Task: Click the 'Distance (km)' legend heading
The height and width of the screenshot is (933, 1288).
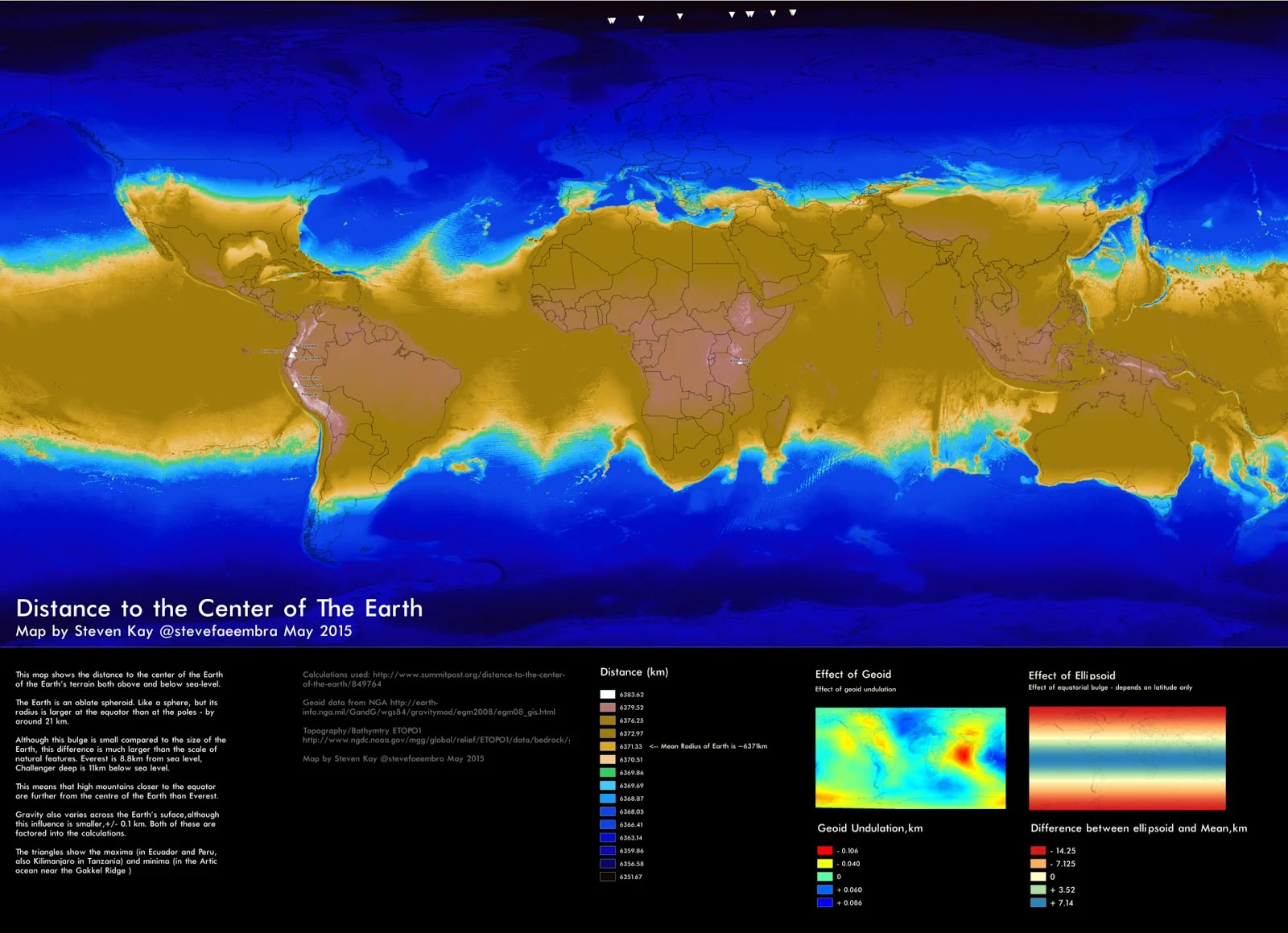Action: pyautogui.click(x=634, y=672)
